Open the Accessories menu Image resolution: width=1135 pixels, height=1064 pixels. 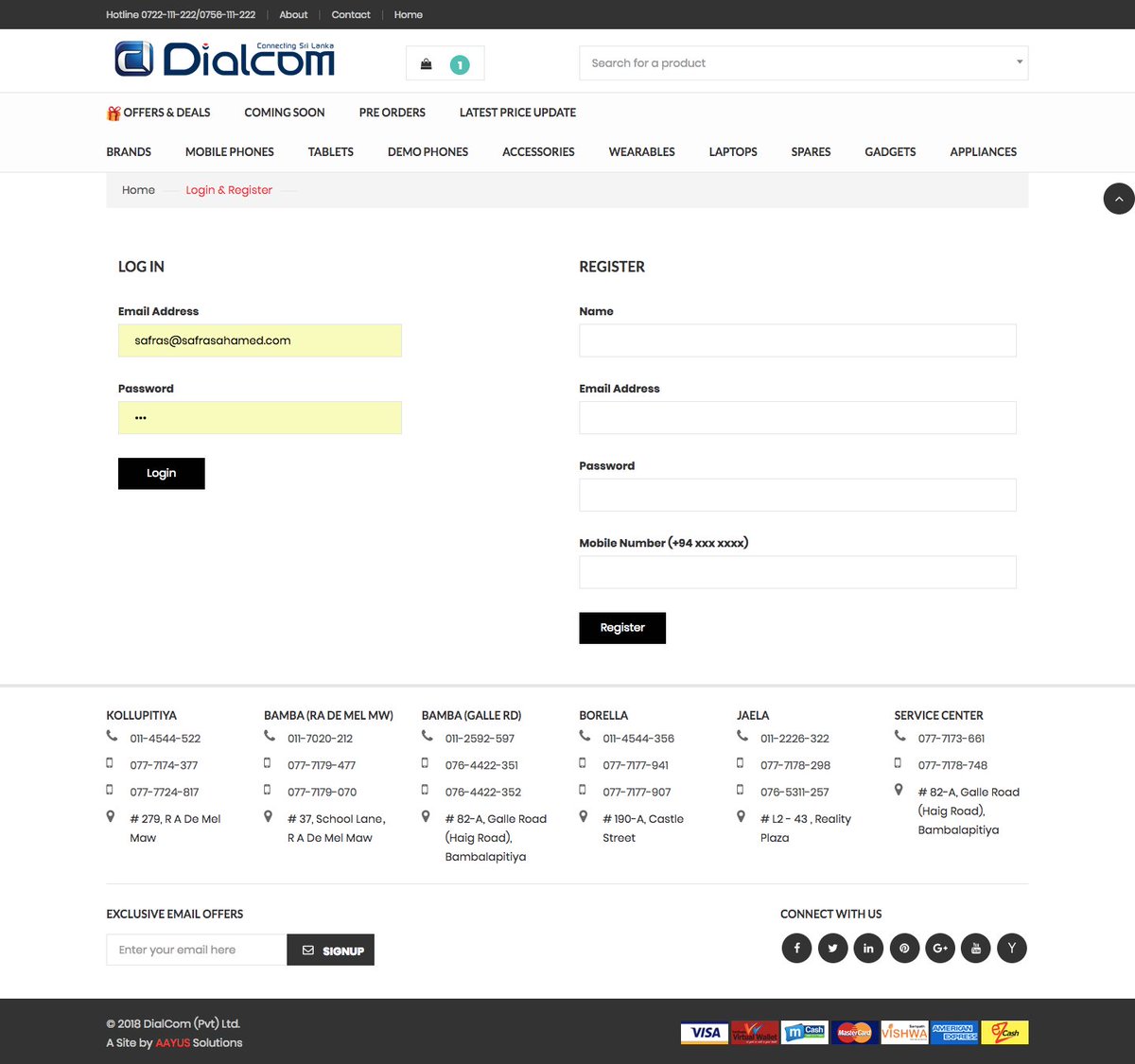(x=538, y=152)
